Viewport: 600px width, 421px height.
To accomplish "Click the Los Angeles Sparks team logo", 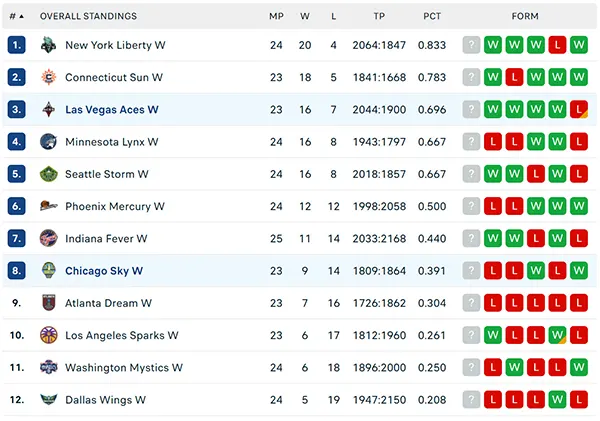I will [49, 335].
